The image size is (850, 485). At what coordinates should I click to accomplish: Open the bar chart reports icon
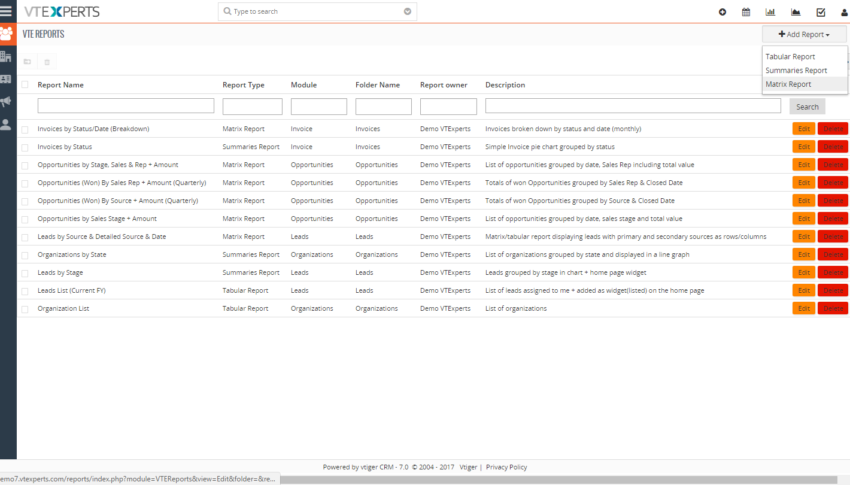coord(770,12)
